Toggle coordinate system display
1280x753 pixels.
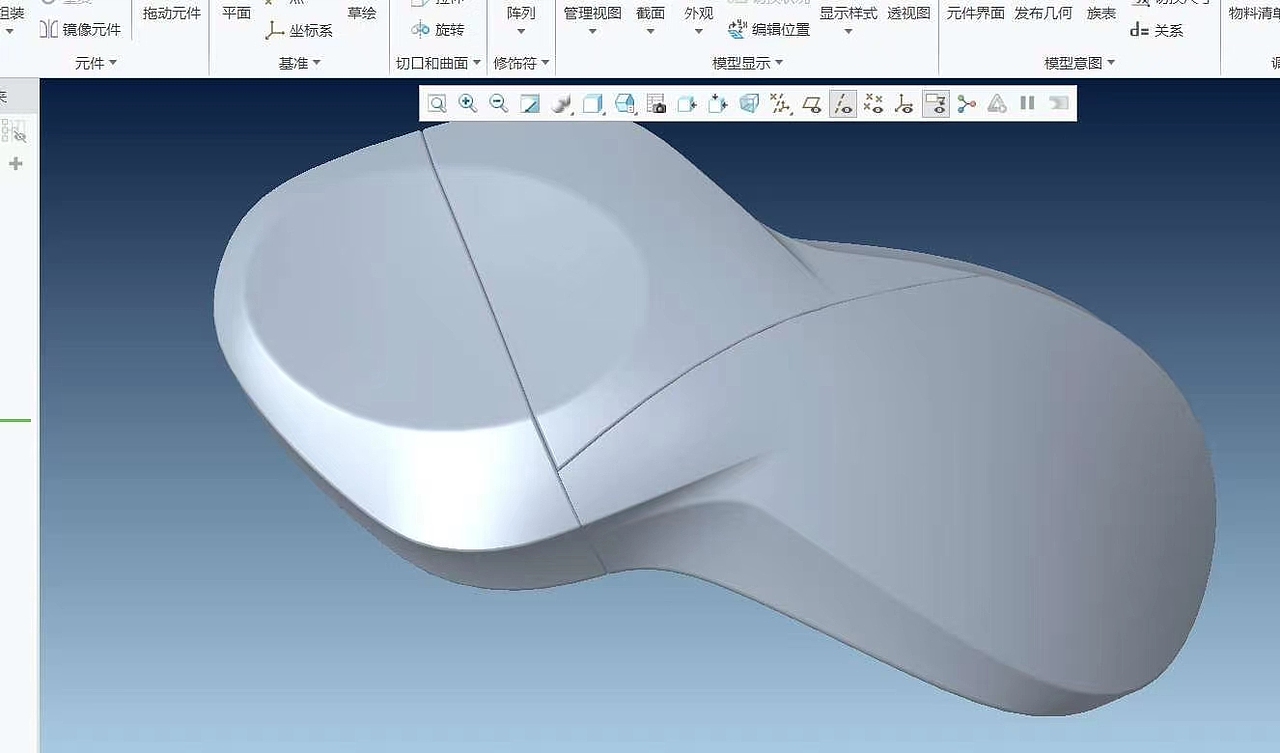pos(904,104)
